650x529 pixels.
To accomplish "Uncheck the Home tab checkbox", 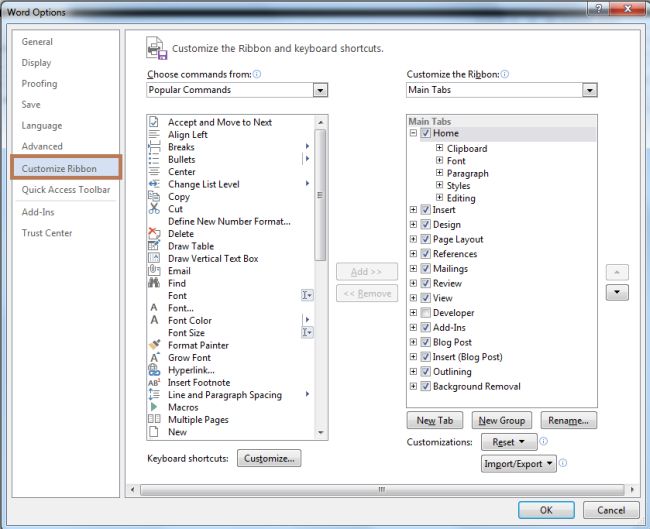I will pos(425,133).
